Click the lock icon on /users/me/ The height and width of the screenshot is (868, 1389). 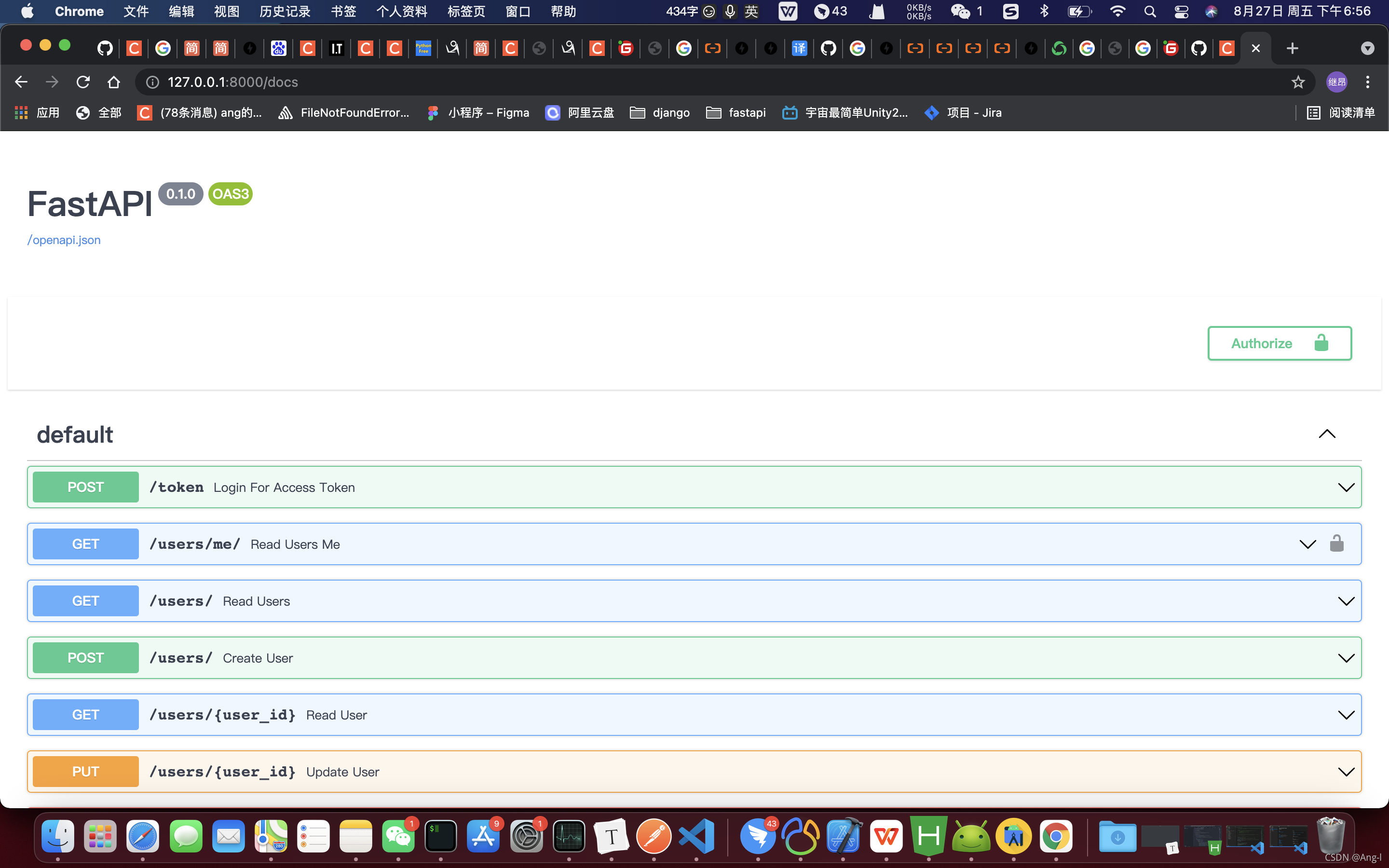point(1337,543)
